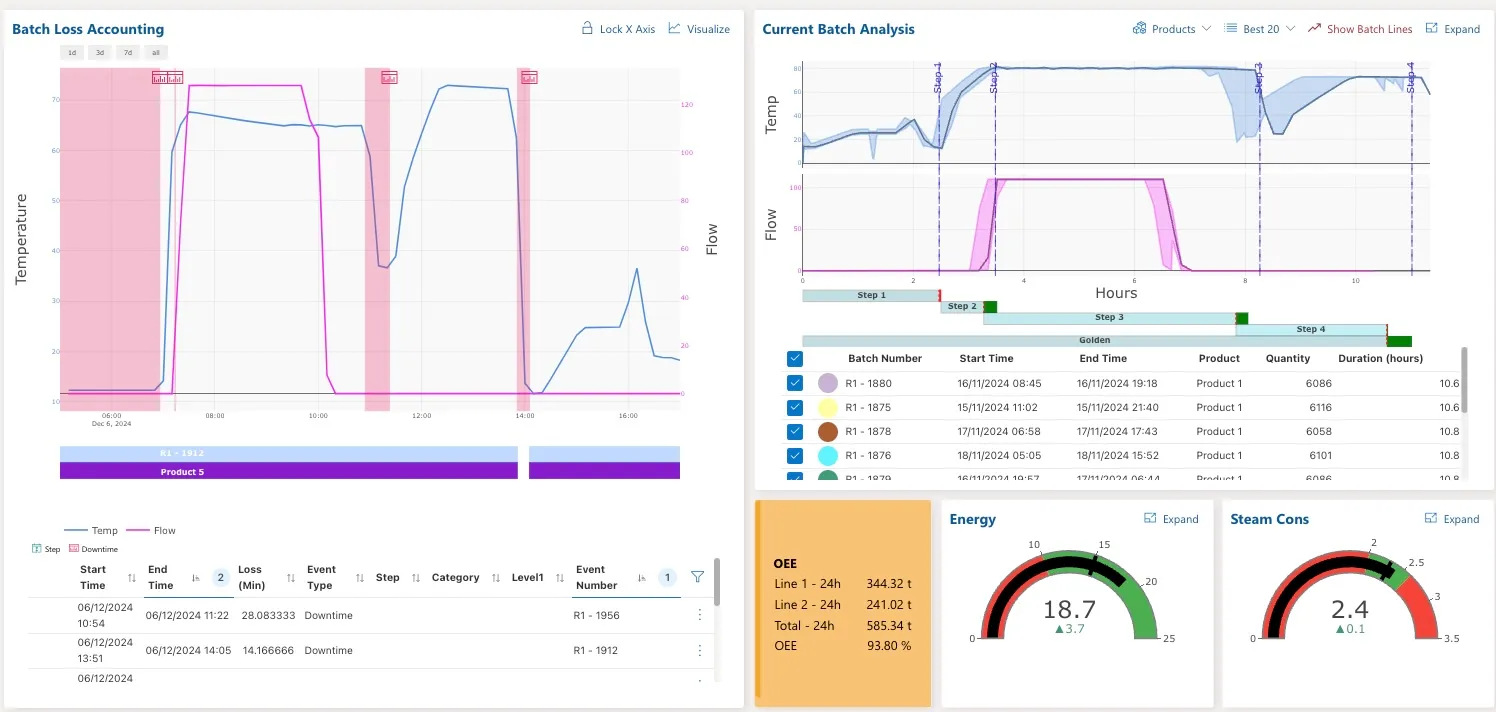Click the Lock X Axis padlock icon

(588, 29)
